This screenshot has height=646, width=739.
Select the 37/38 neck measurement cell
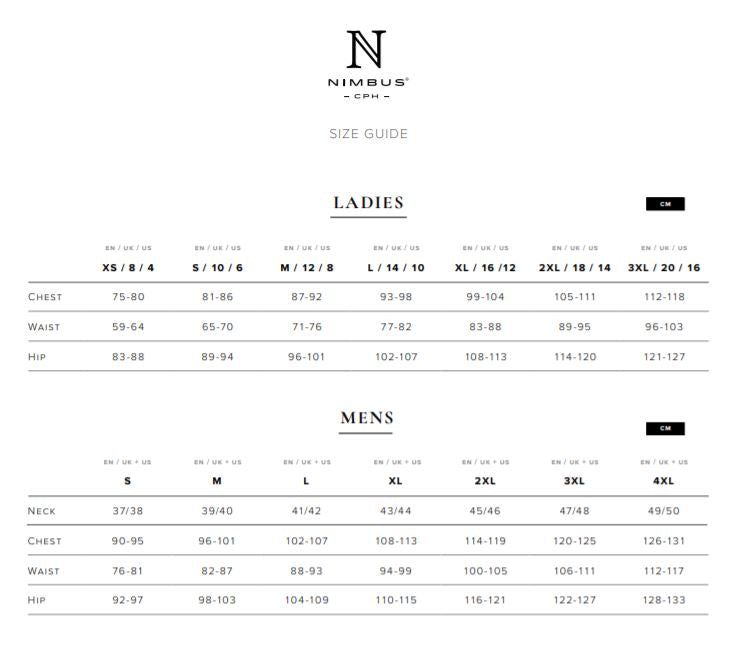(x=128, y=511)
